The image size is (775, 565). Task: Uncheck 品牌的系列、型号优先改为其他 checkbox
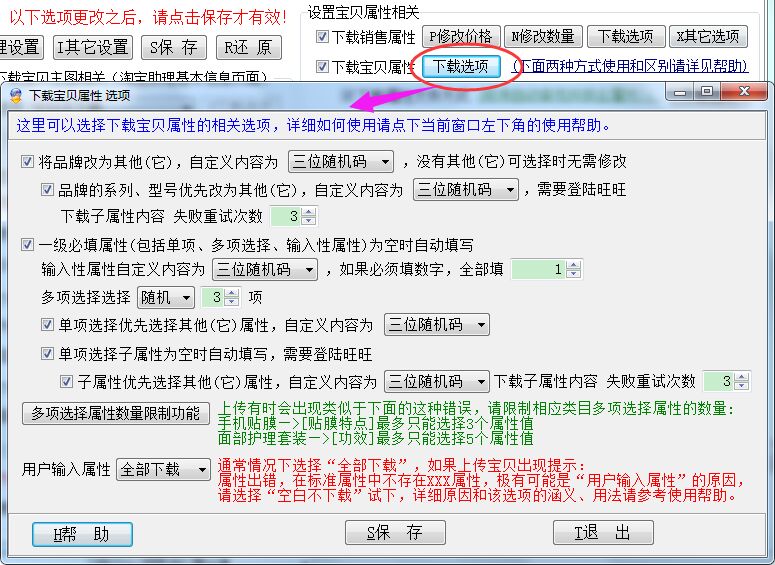click(x=47, y=189)
